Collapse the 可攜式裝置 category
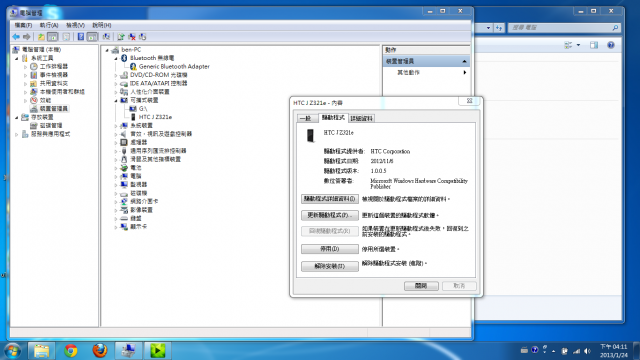 click(x=116, y=100)
